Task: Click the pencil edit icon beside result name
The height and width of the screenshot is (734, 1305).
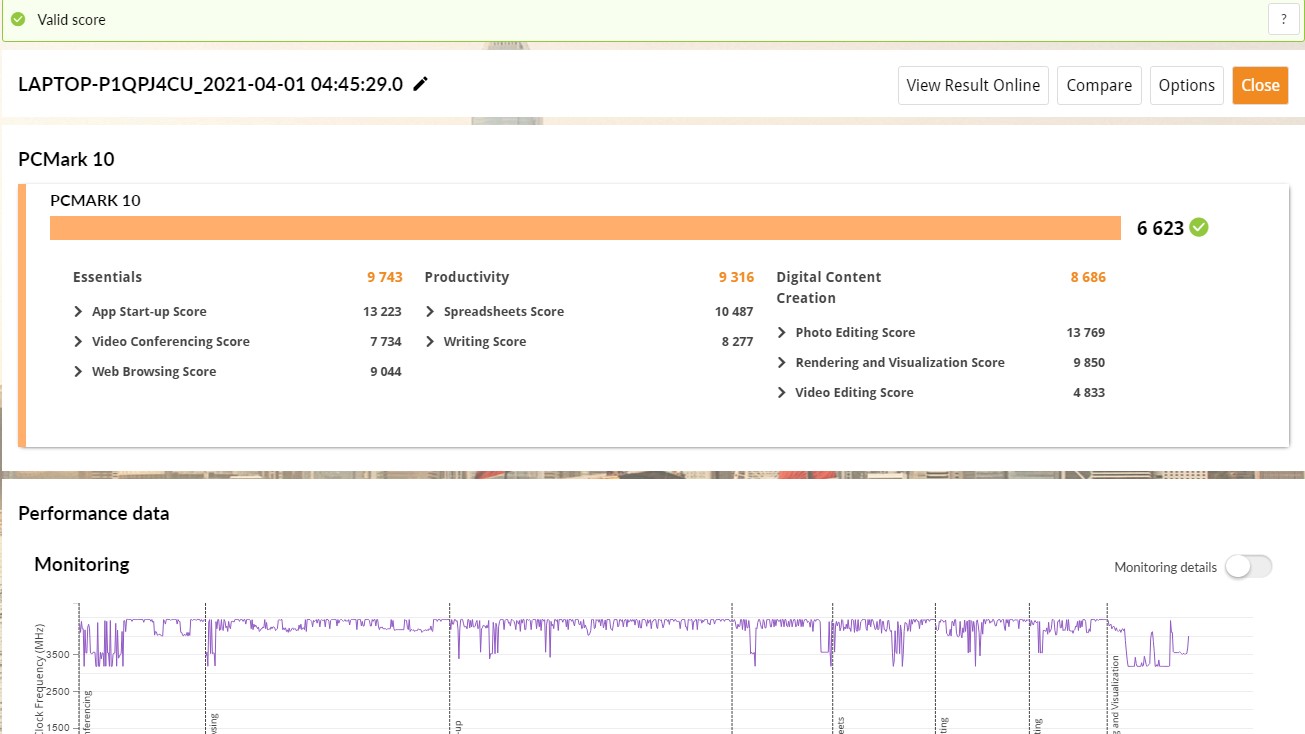Action: [x=421, y=84]
